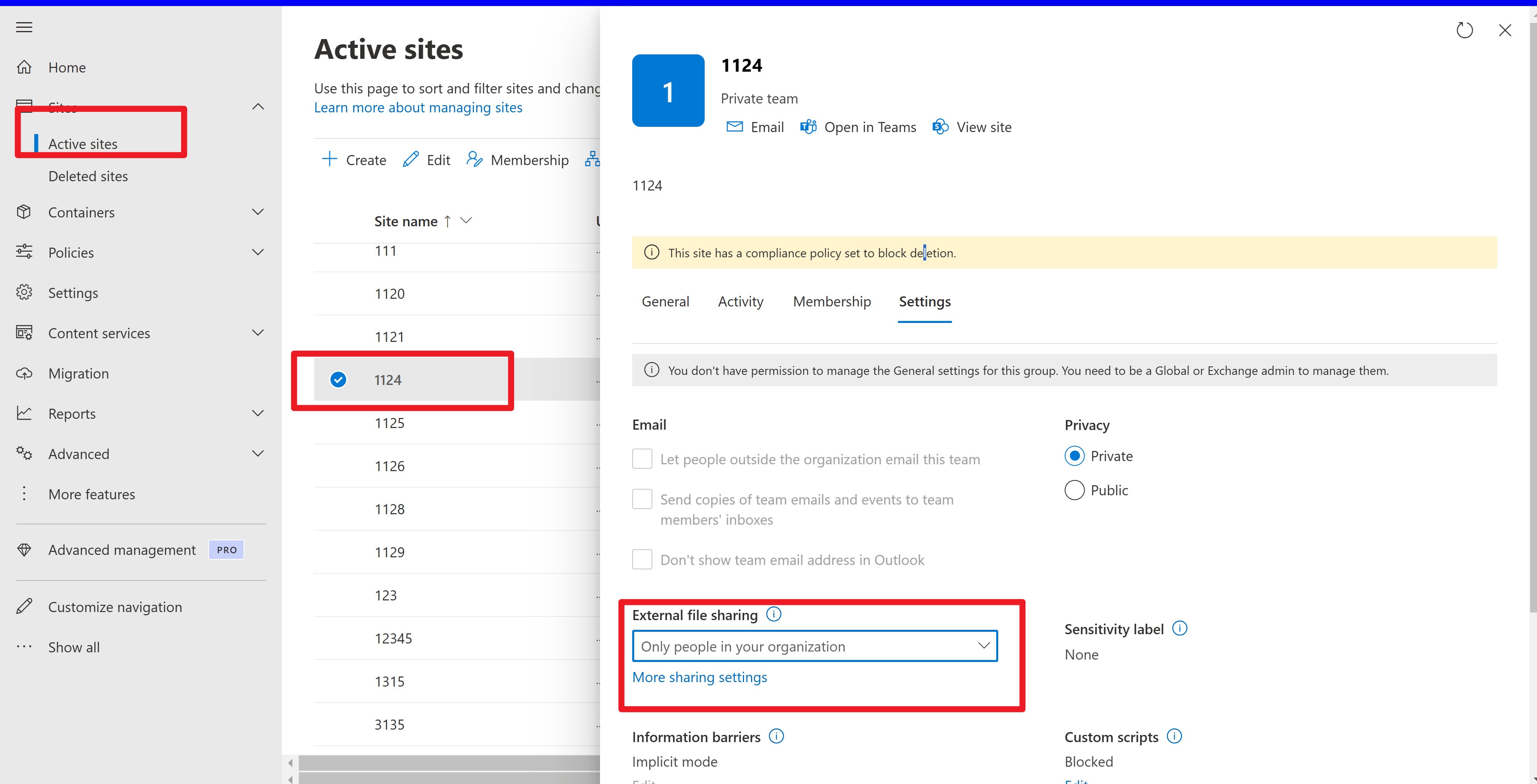
Task: Open the External file sharing dropdown
Action: point(815,646)
